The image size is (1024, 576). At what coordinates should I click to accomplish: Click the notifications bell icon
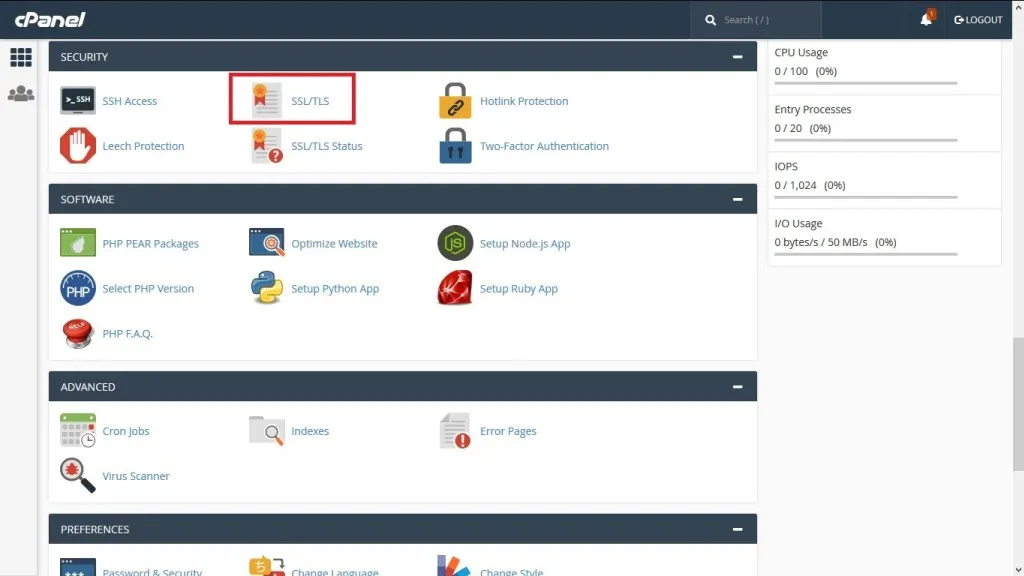927,18
